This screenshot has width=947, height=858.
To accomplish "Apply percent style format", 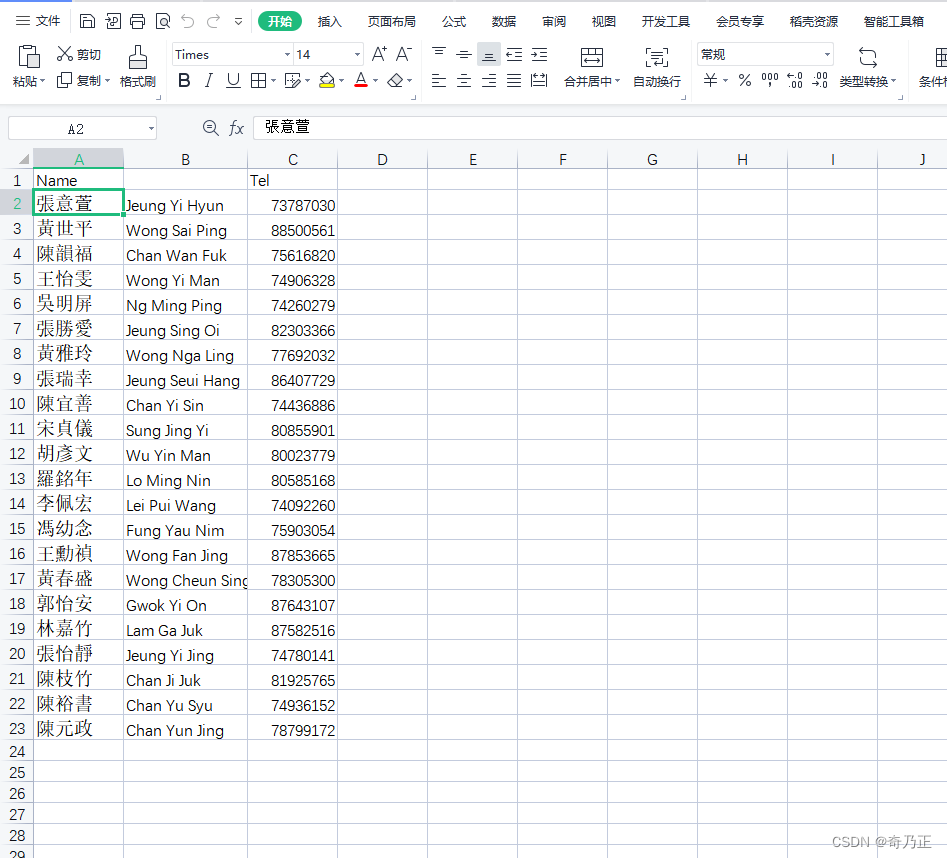I will pos(745,80).
